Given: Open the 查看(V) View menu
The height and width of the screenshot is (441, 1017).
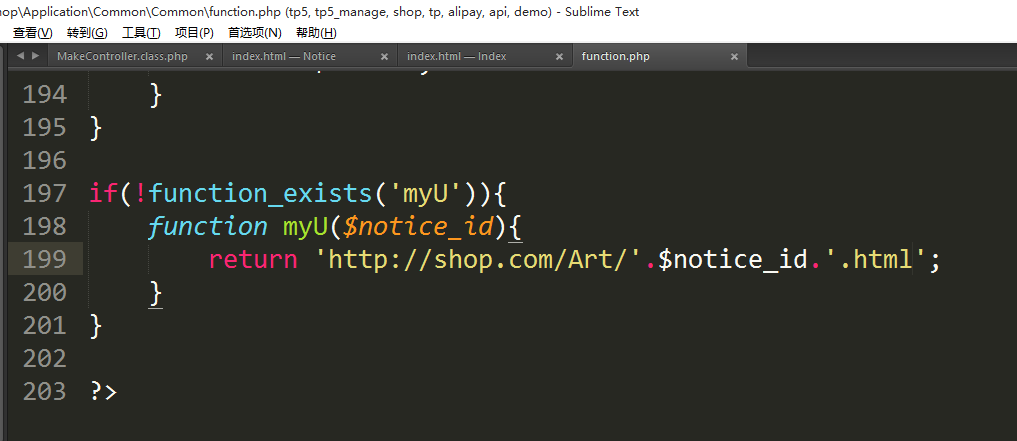Looking at the screenshot, I should pyautogui.click(x=32, y=33).
